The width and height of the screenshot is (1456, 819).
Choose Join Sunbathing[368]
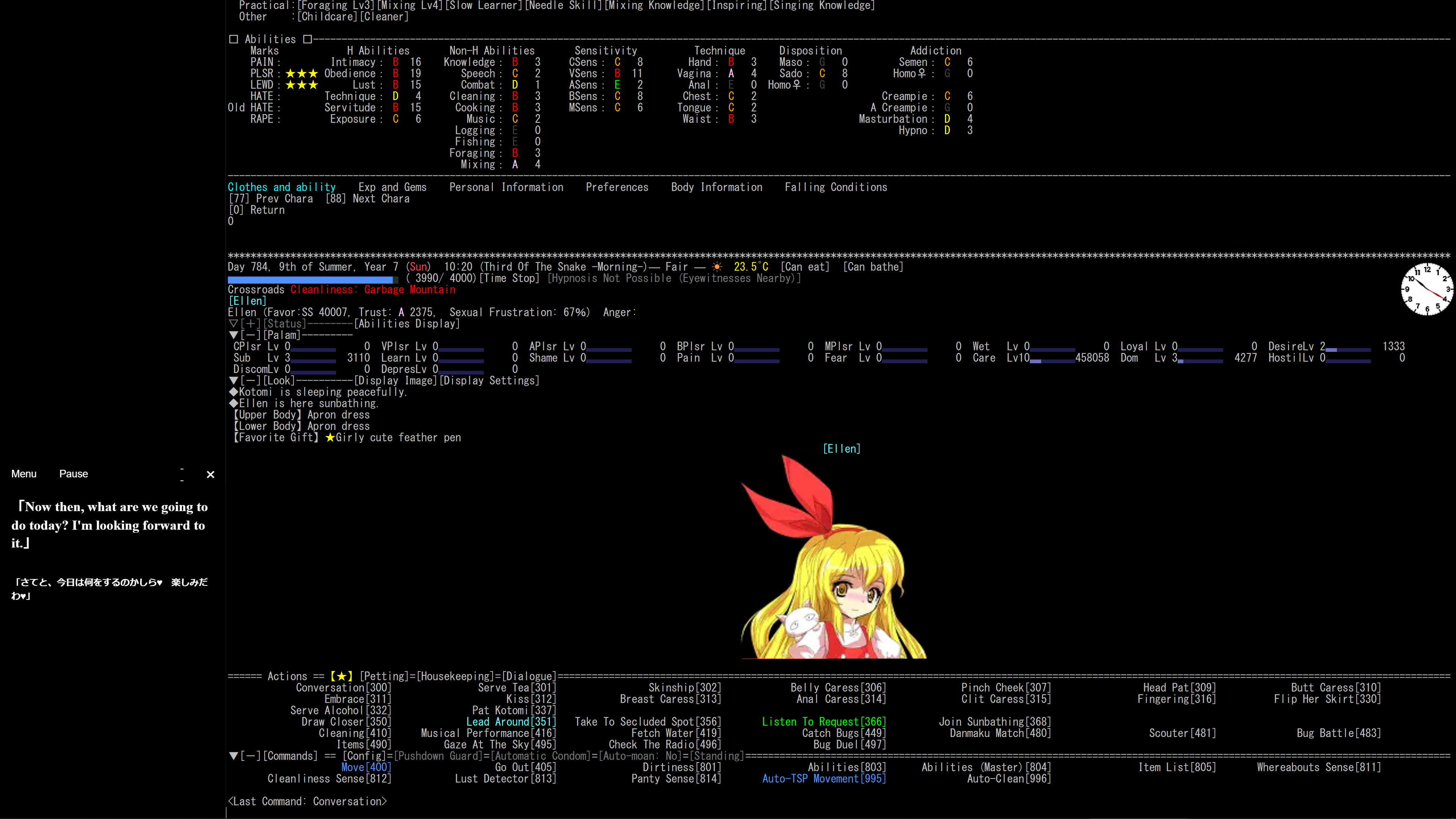point(995,722)
